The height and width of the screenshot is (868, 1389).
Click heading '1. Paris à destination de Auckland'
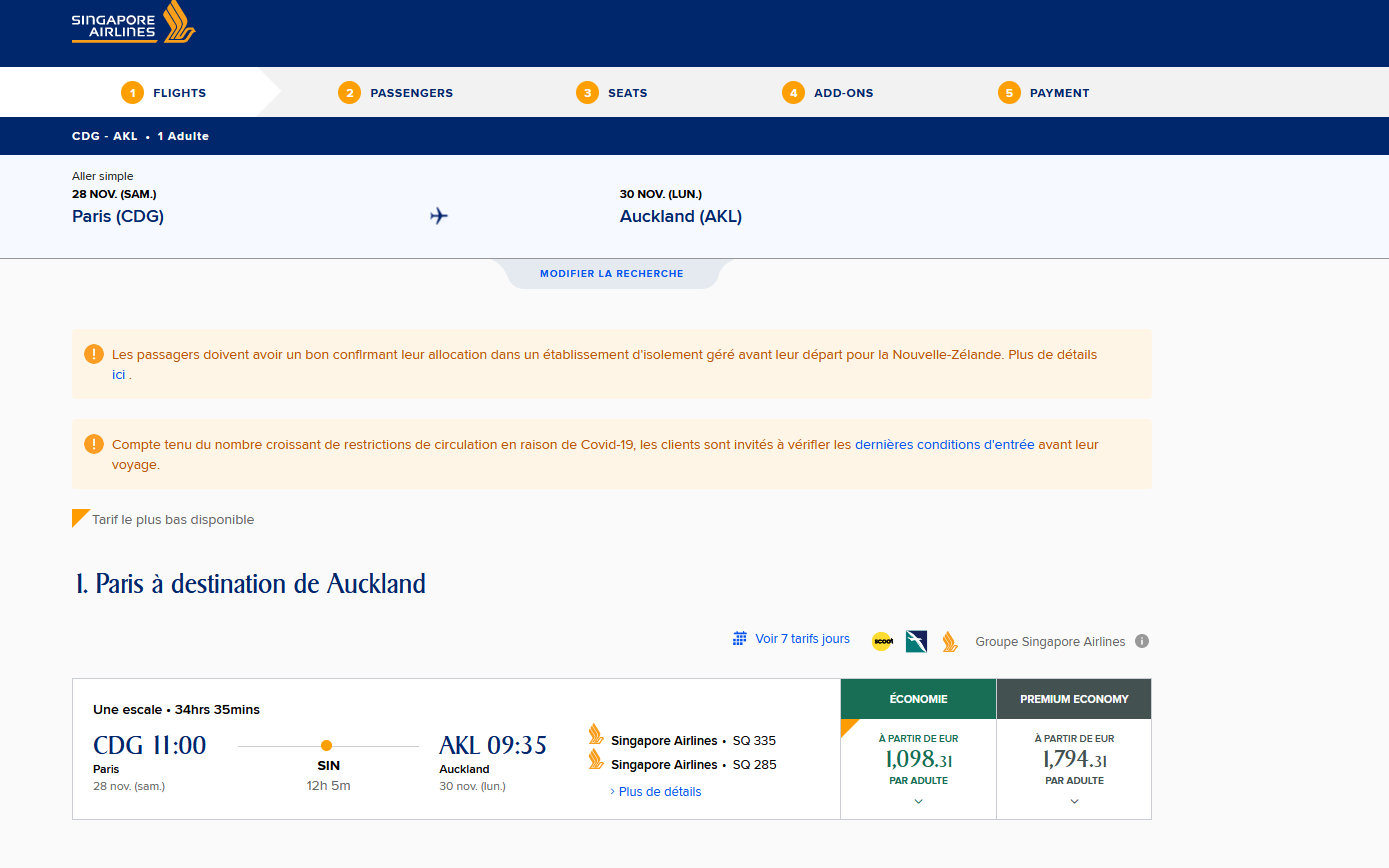(251, 584)
